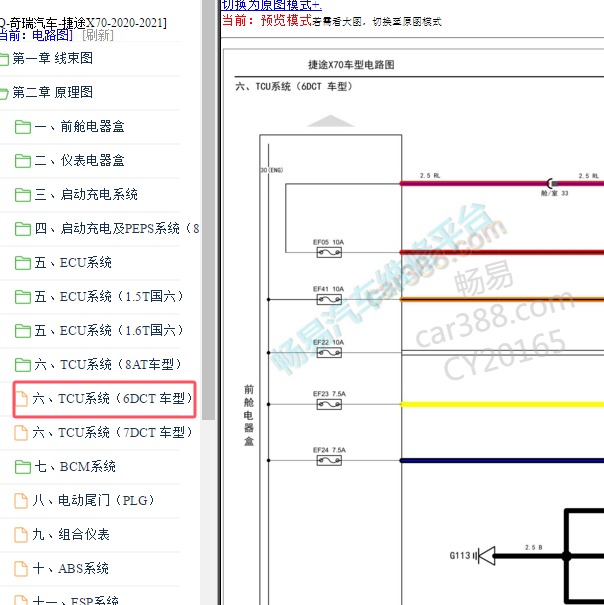Select 八、电动尾门（PLG） diagram
This screenshot has height=605, width=604.
tap(94, 500)
